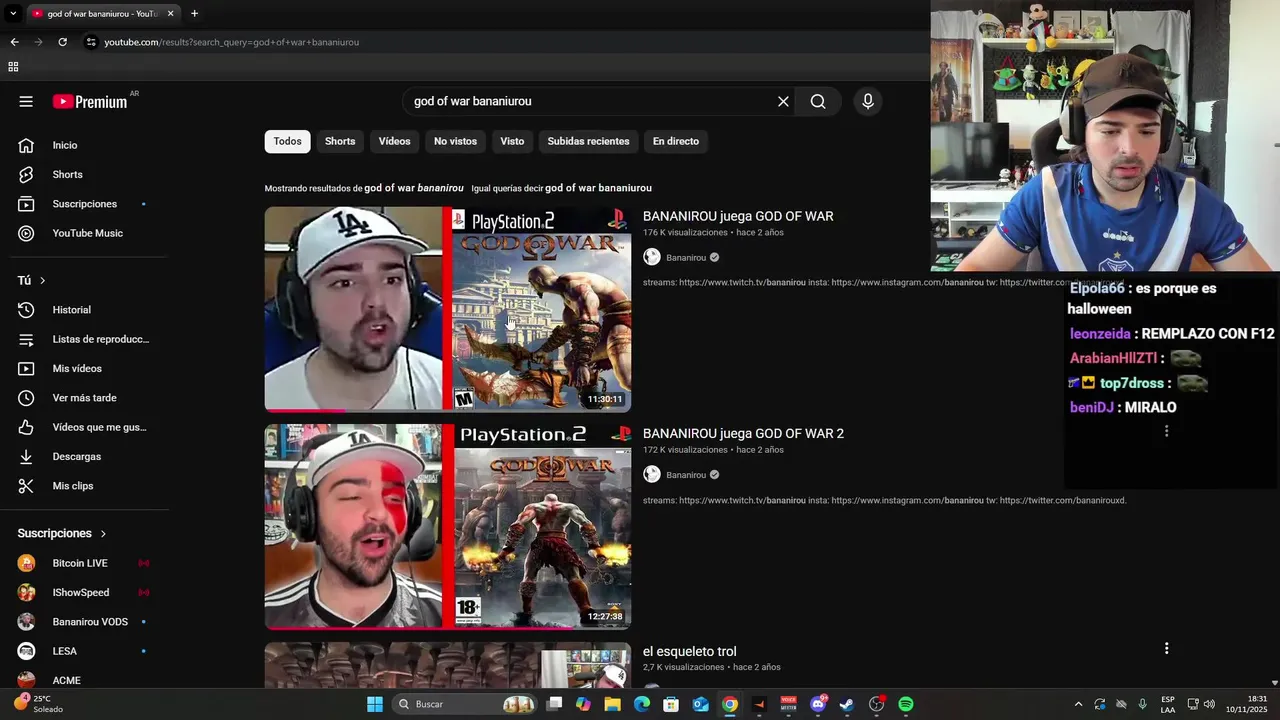Viewport: 1280px width, 720px height.
Task: Open Suscripciones in the sidebar
Action: (85, 204)
